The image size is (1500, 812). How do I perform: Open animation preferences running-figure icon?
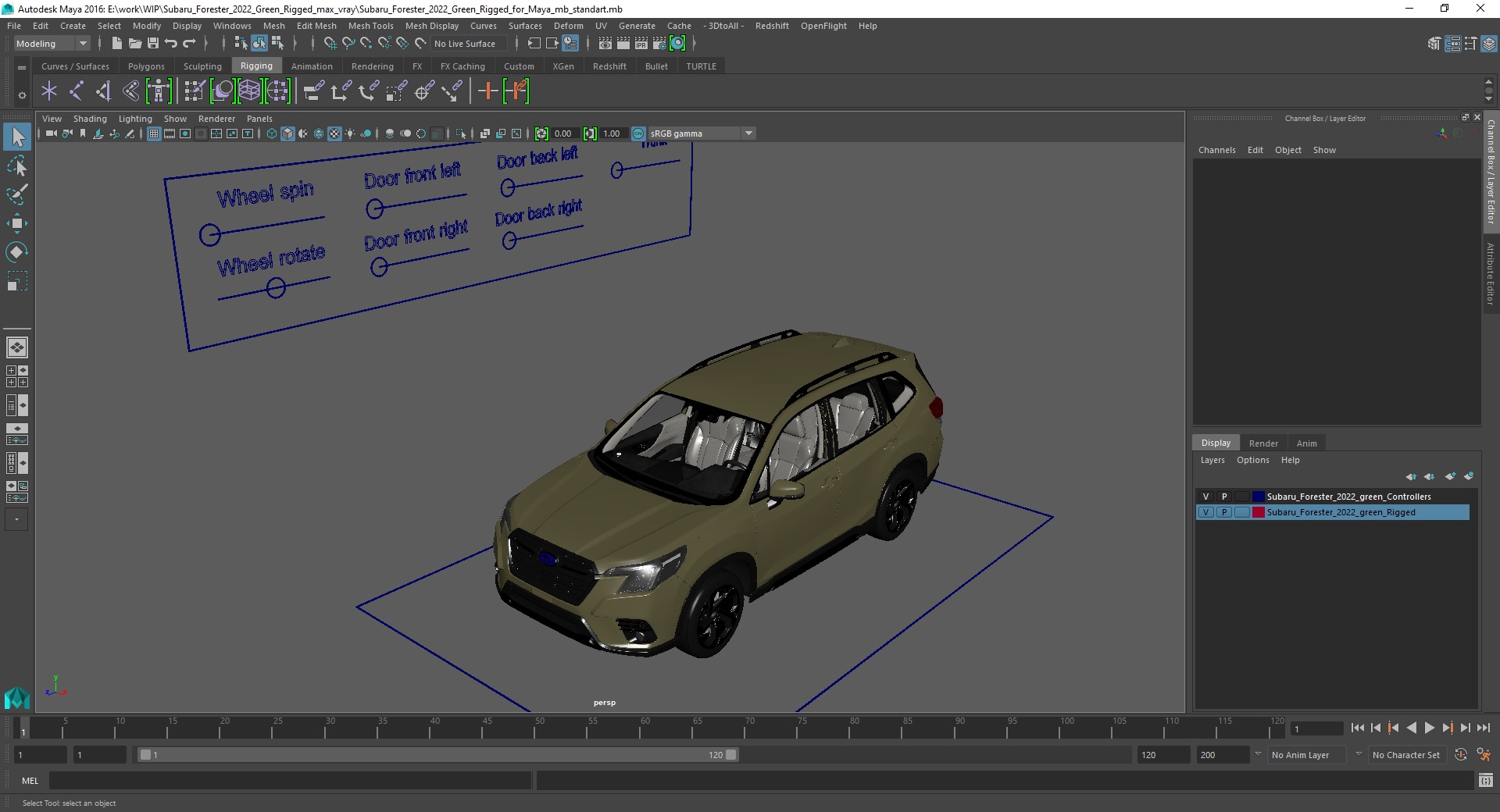point(1484,755)
